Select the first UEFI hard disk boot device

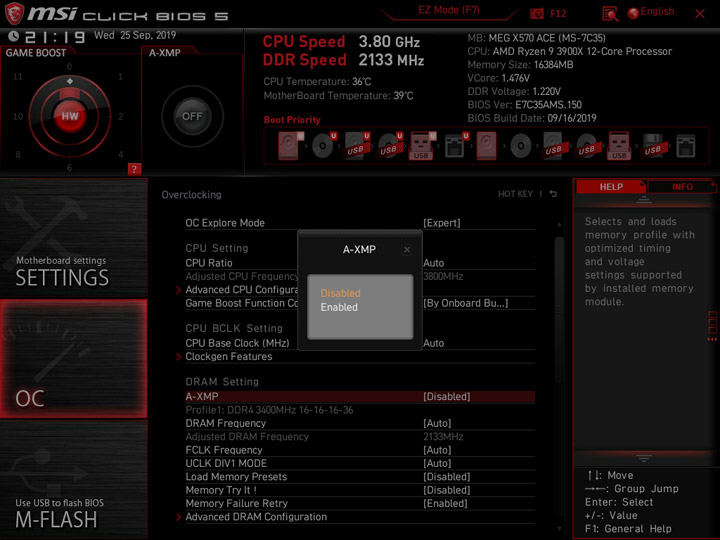pyautogui.click(x=290, y=146)
